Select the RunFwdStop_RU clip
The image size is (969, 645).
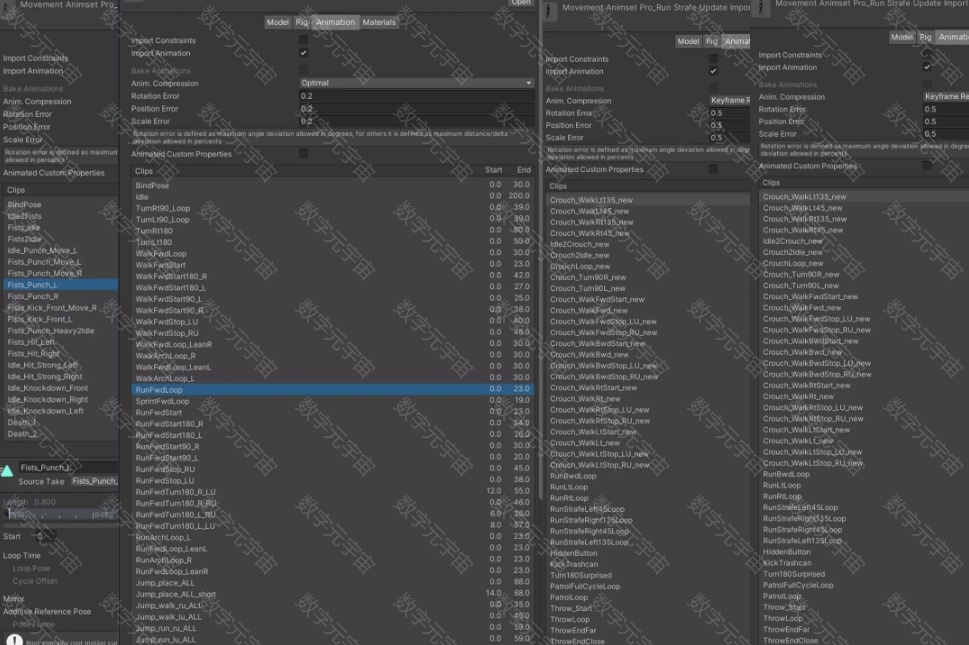[x=333, y=469]
